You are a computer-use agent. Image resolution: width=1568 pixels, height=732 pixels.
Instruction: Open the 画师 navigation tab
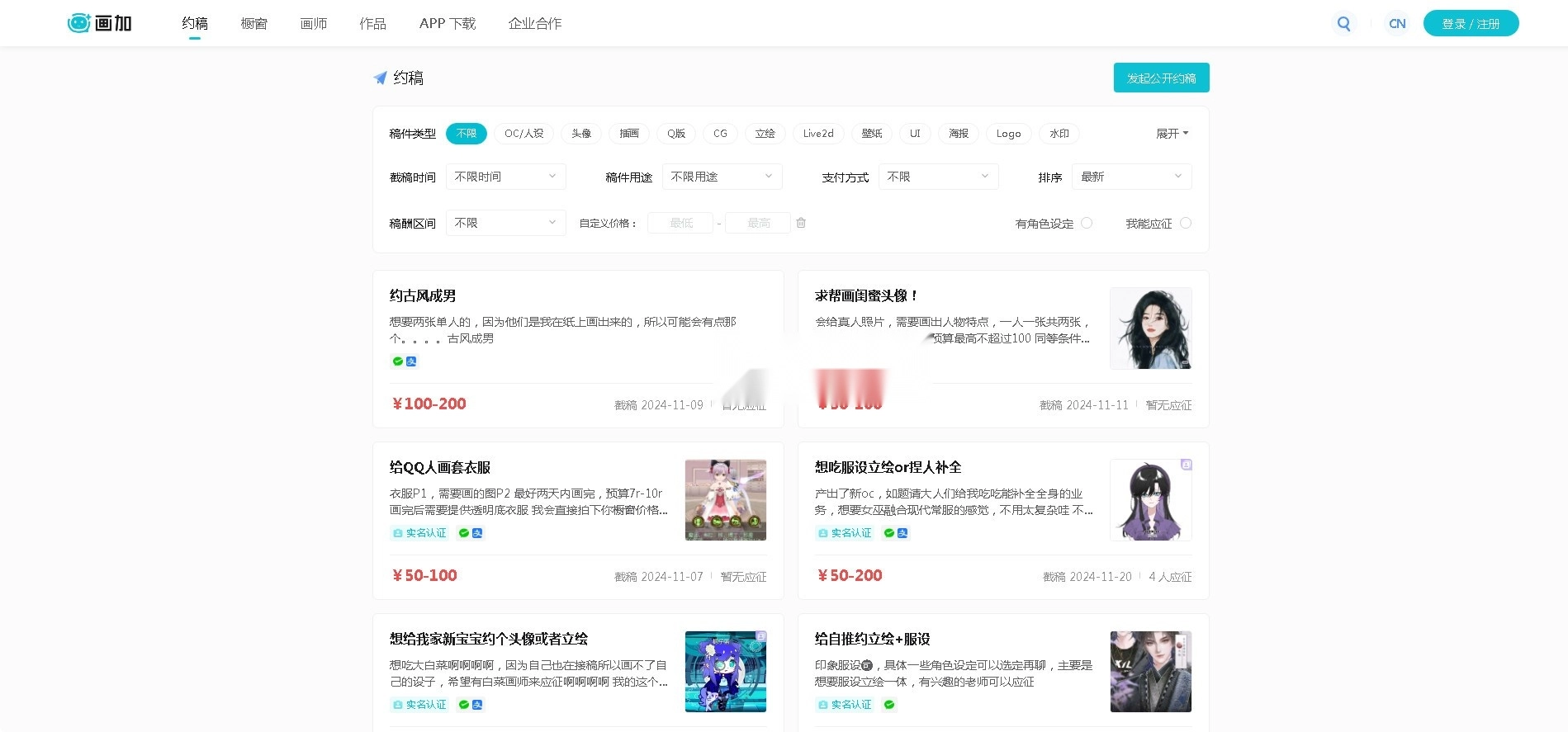314,24
